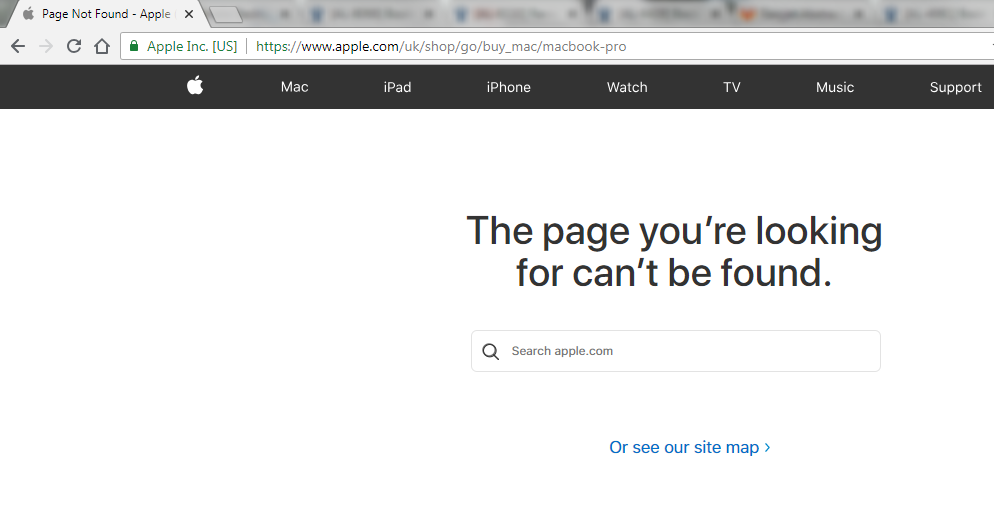Open the Support menu item
Viewport: 994px width, 508px height.
click(x=955, y=88)
